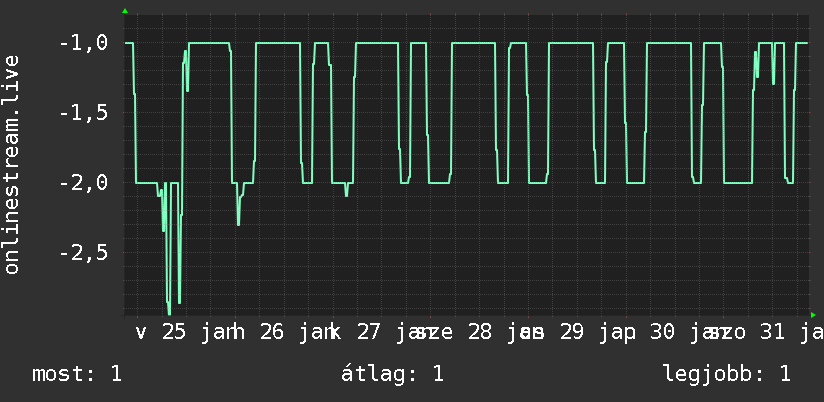The height and width of the screenshot is (402, 824).
Task: Click the date label 29 on time axis
Action: click(572, 333)
